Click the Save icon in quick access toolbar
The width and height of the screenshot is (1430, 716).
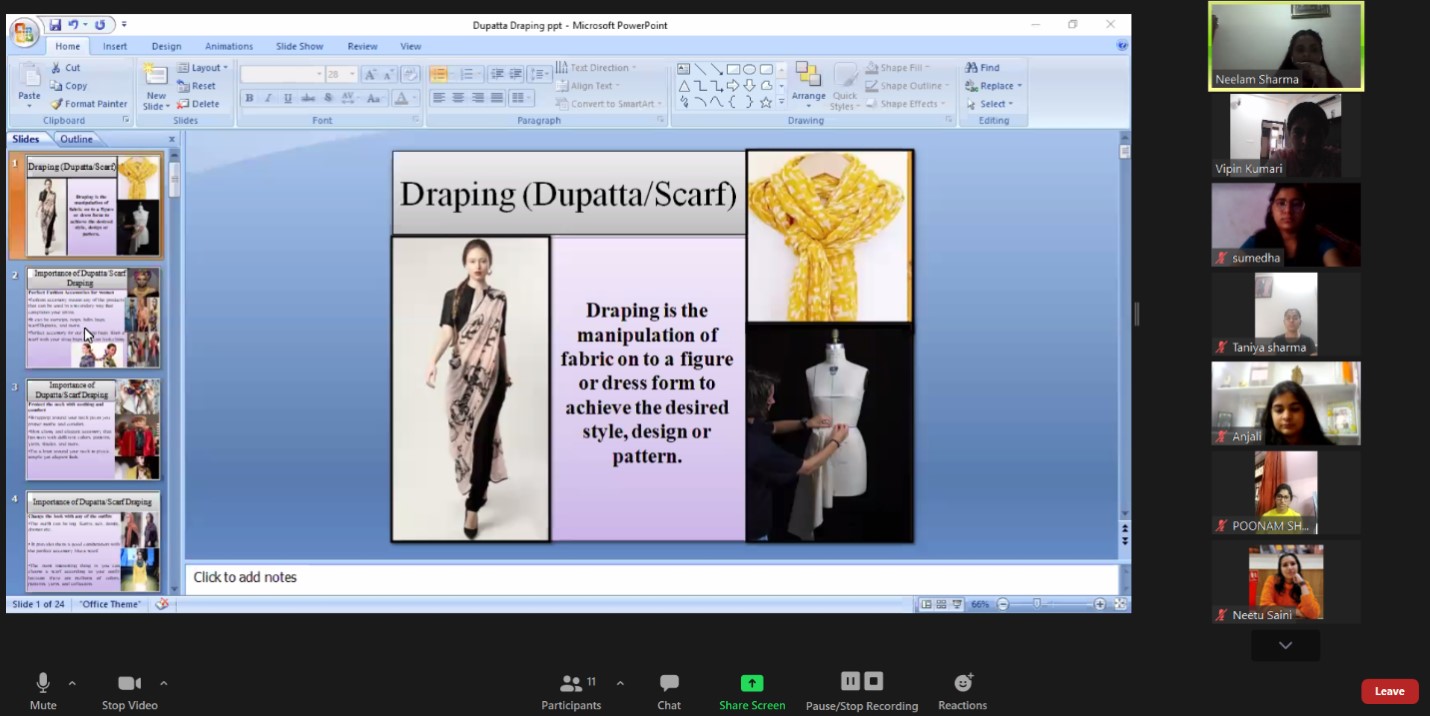[x=56, y=25]
